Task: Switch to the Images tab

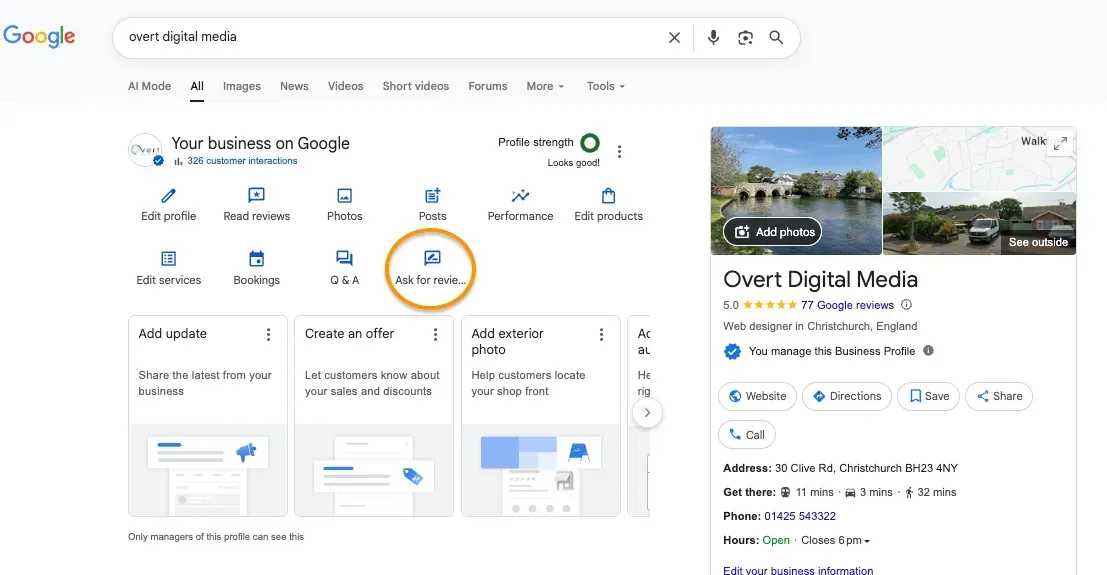Action: click(241, 86)
